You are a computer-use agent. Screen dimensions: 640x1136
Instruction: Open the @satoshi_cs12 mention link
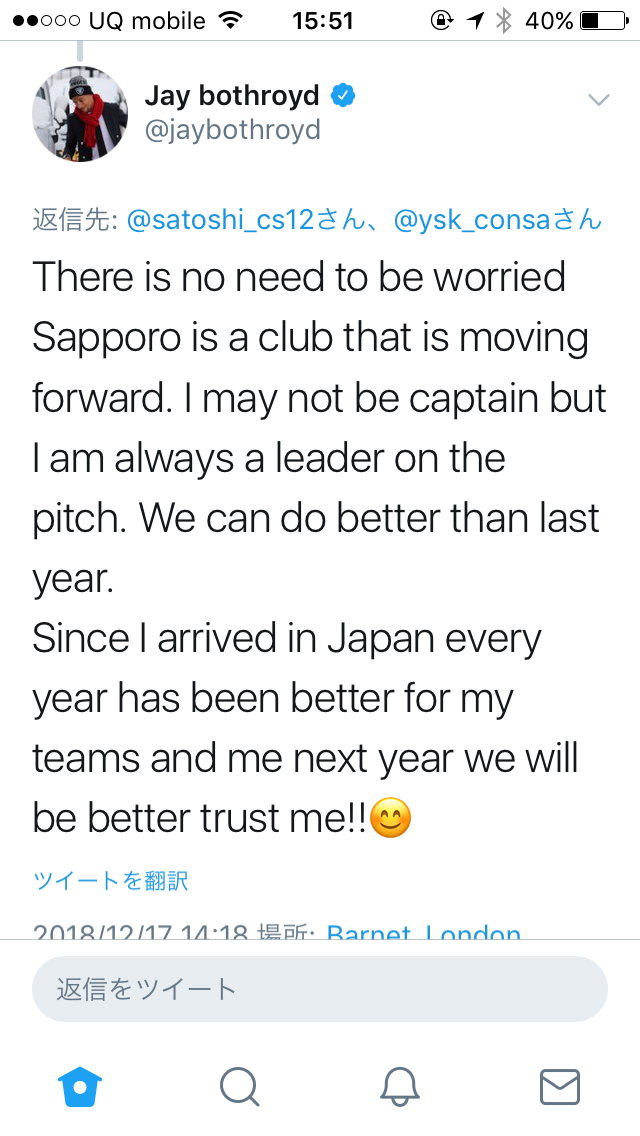233,220
